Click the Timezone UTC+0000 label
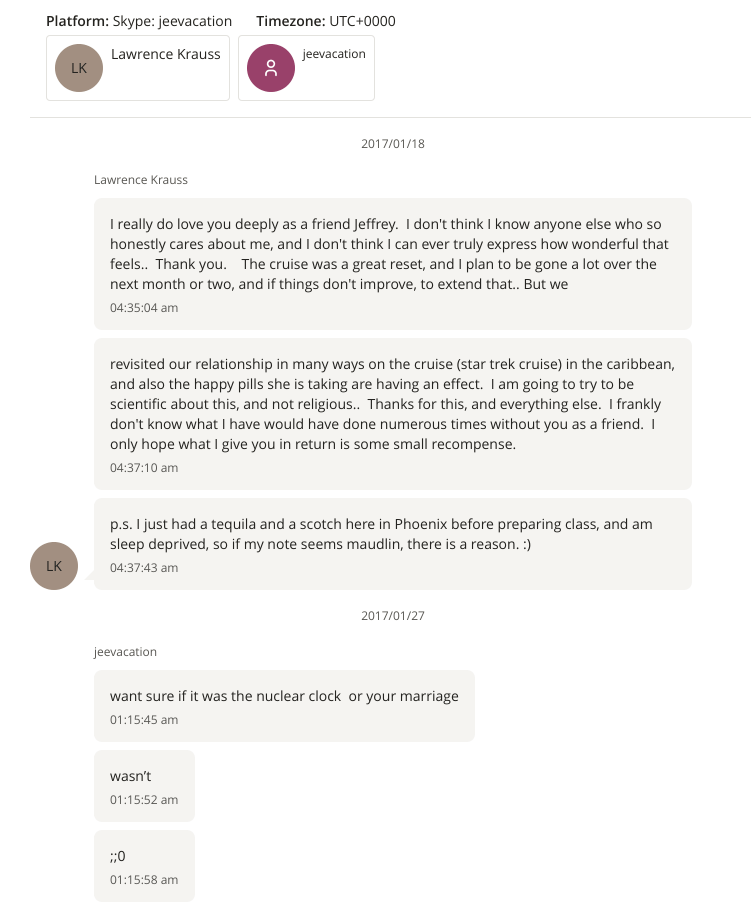 (x=318, y=21)
